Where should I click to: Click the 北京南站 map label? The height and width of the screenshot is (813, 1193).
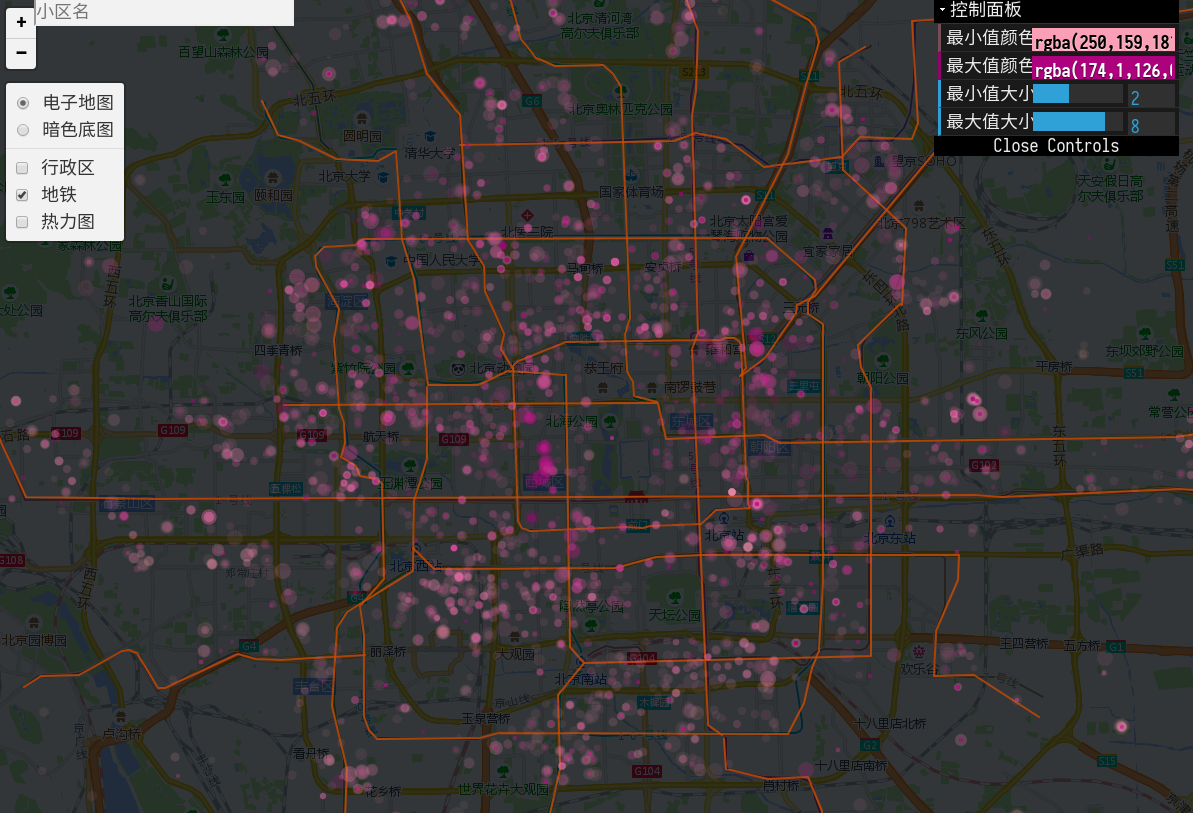[x=581, y=679]
